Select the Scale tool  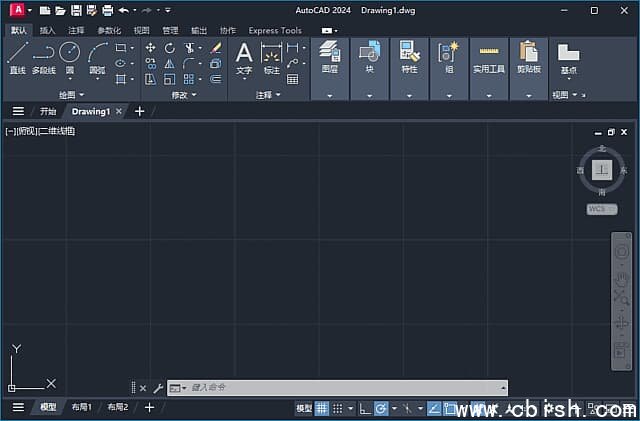pyautogui.click(x=169, y=79)
